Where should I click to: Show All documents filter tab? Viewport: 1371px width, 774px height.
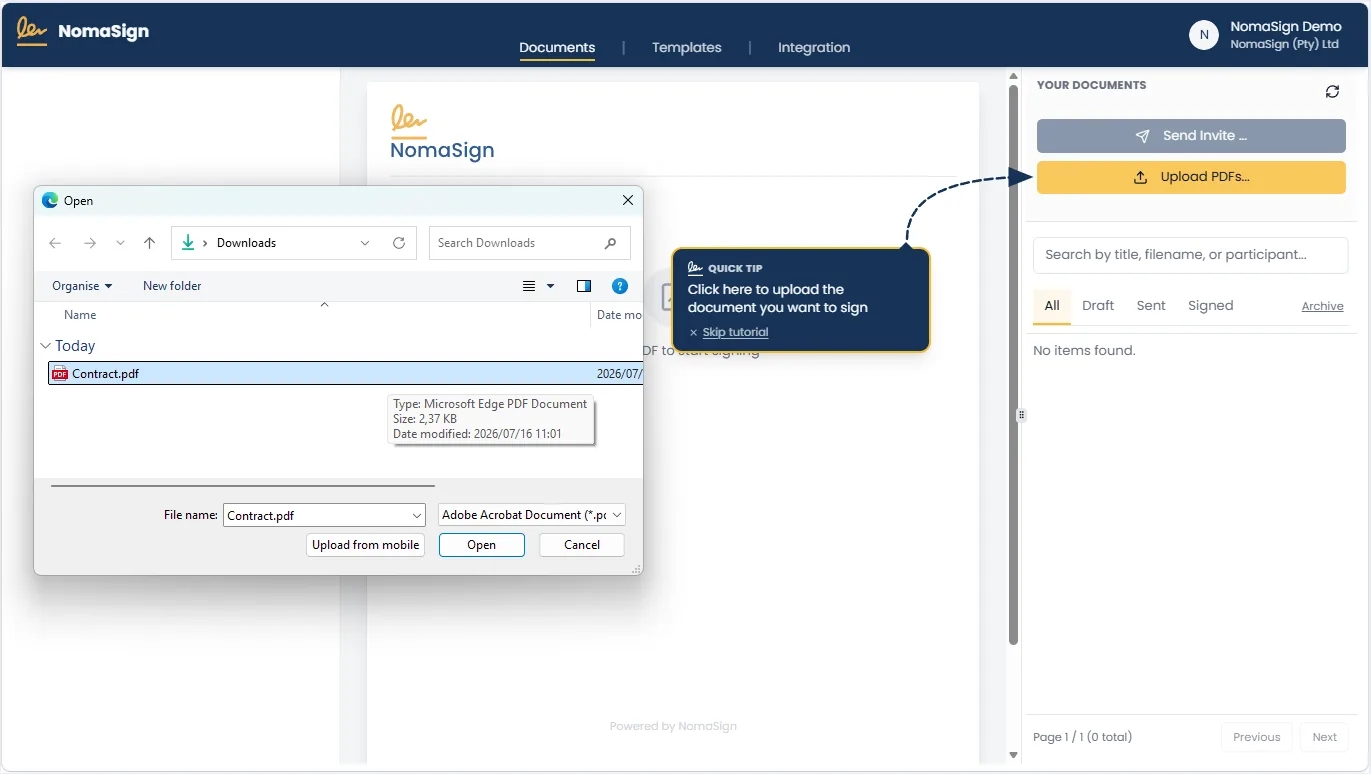point(1052,306)
